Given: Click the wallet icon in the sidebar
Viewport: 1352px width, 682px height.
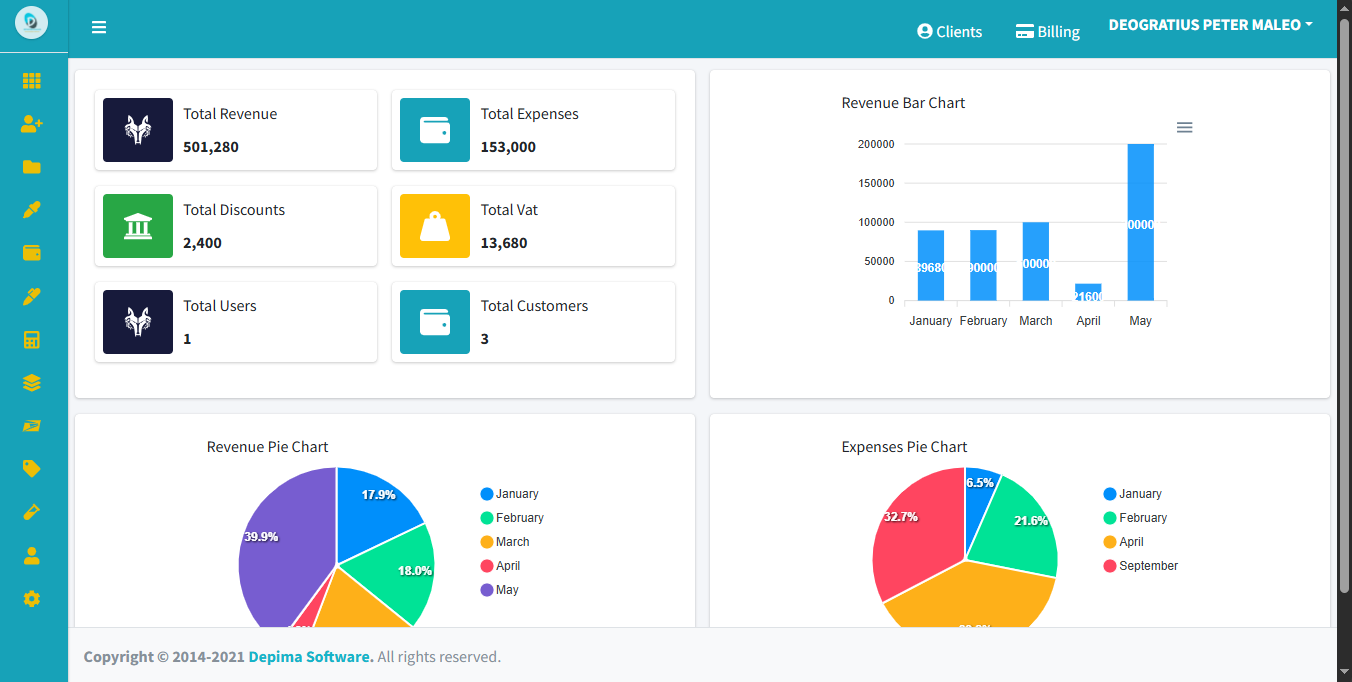Looking at the screenshot, I should click(x=32, y=253).
